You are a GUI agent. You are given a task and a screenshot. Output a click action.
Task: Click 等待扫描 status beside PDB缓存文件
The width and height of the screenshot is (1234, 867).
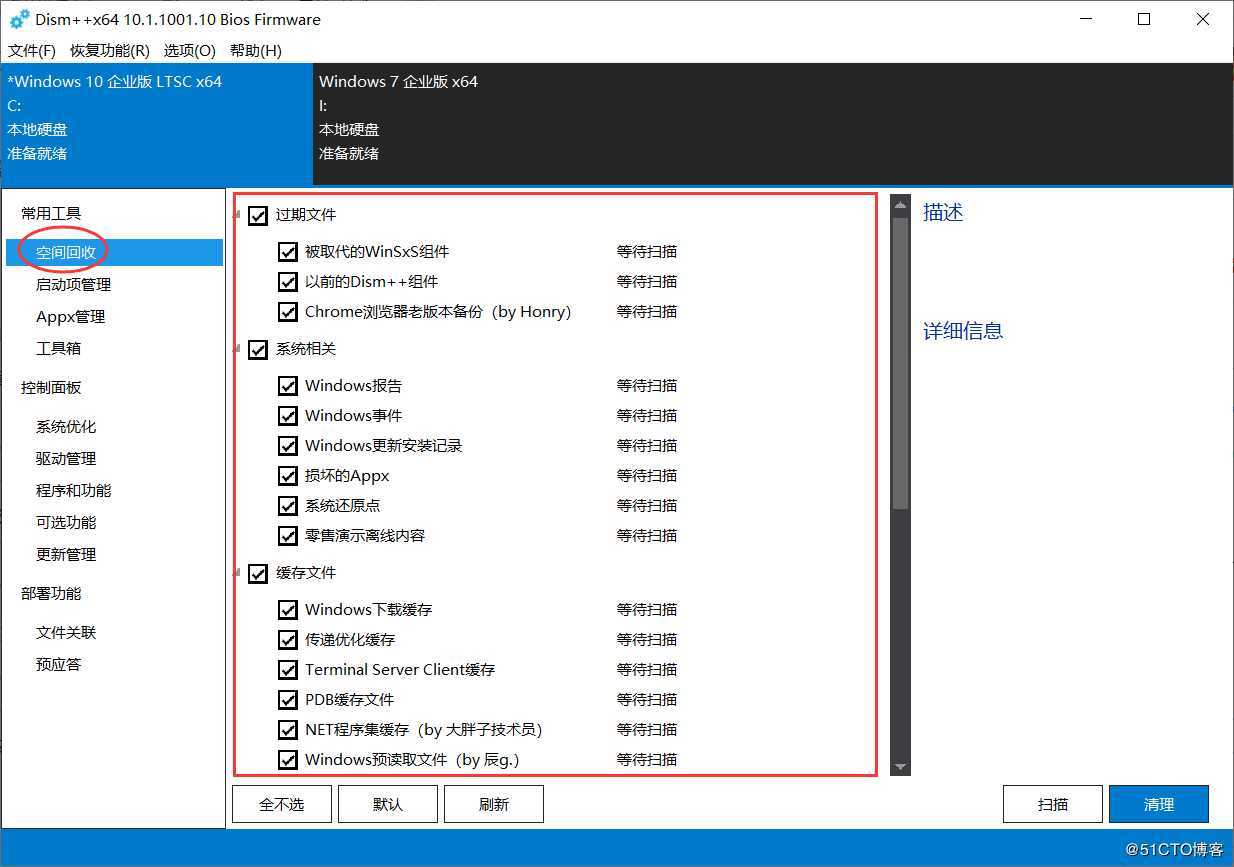pyautogui.click(x=647, y=700)
